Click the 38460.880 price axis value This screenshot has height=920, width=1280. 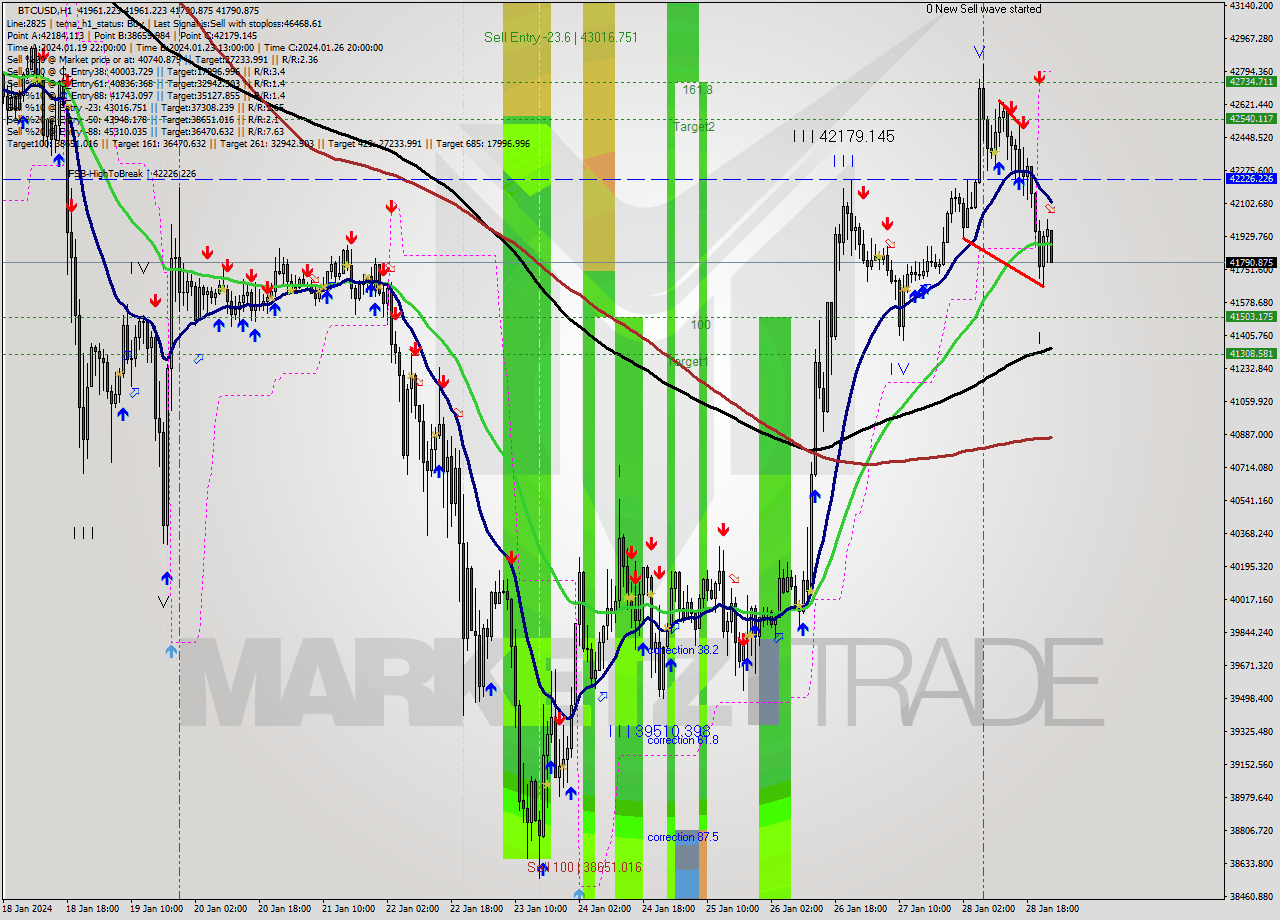[1251, 896]
